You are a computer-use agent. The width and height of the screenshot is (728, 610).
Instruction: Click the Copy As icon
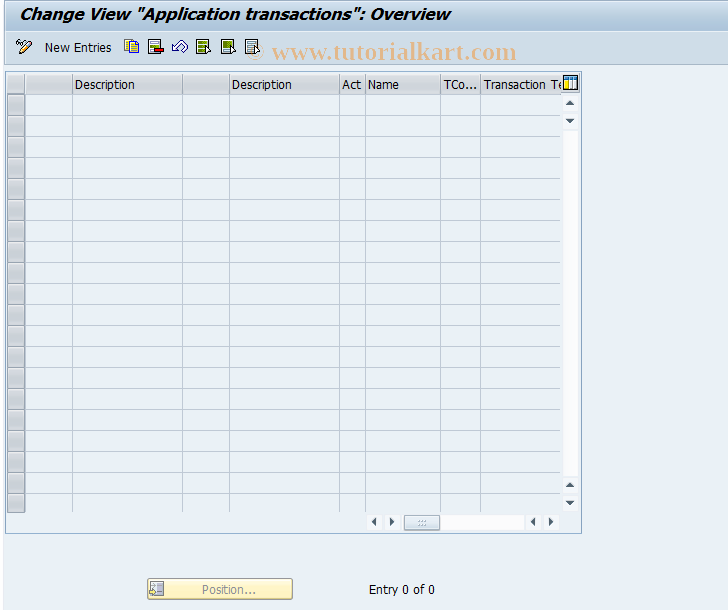131,47
